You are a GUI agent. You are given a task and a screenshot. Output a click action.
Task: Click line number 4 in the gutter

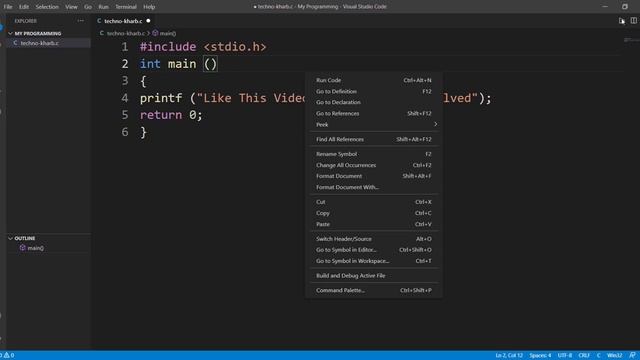coord(124,98)
